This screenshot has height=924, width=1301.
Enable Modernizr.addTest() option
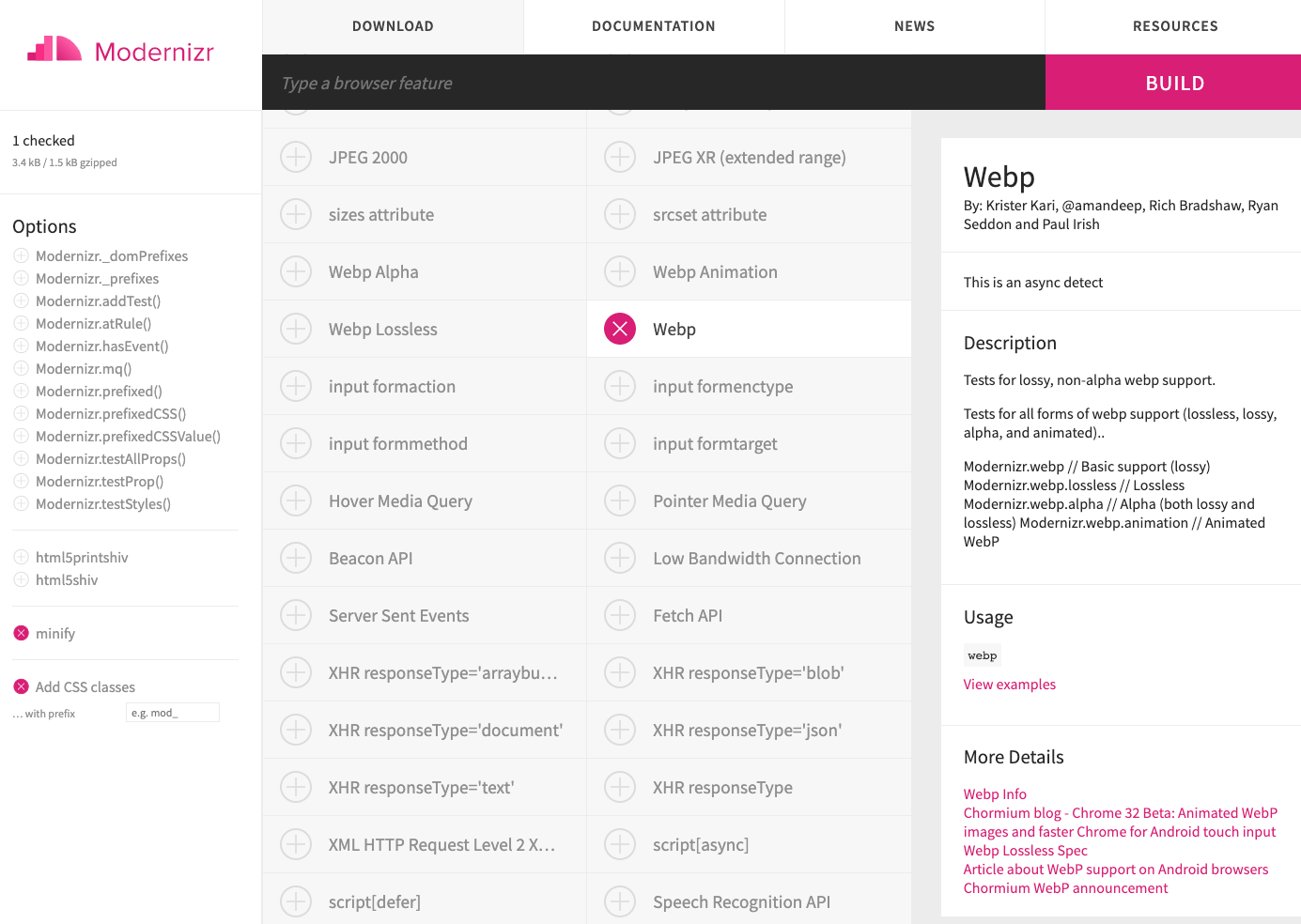(x=21, y=300)
